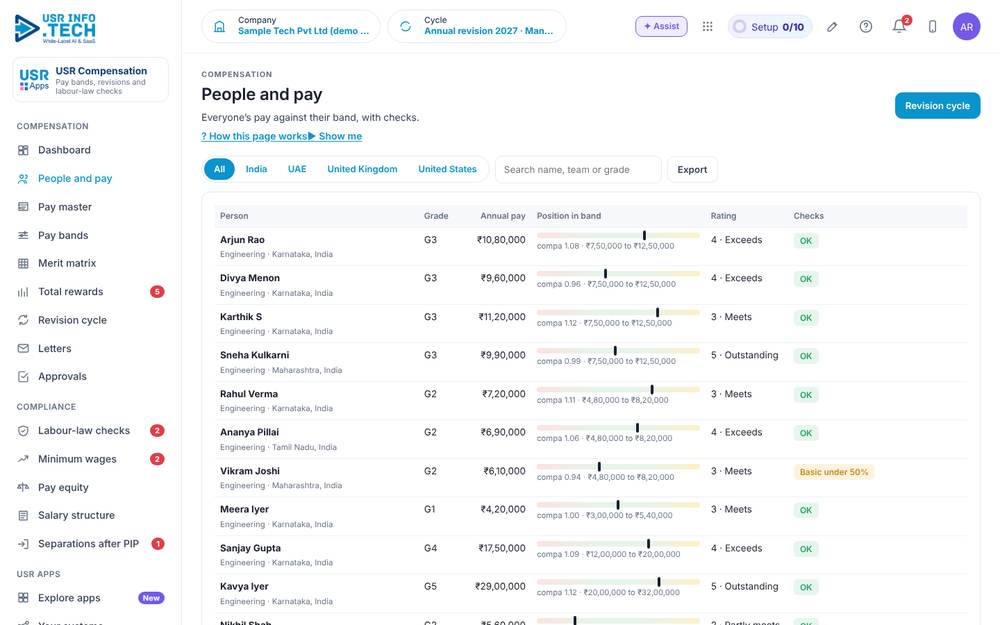Click the name Meera Iyer
The width and height of the screenshot is (1000, 625).
coord(244,510)
